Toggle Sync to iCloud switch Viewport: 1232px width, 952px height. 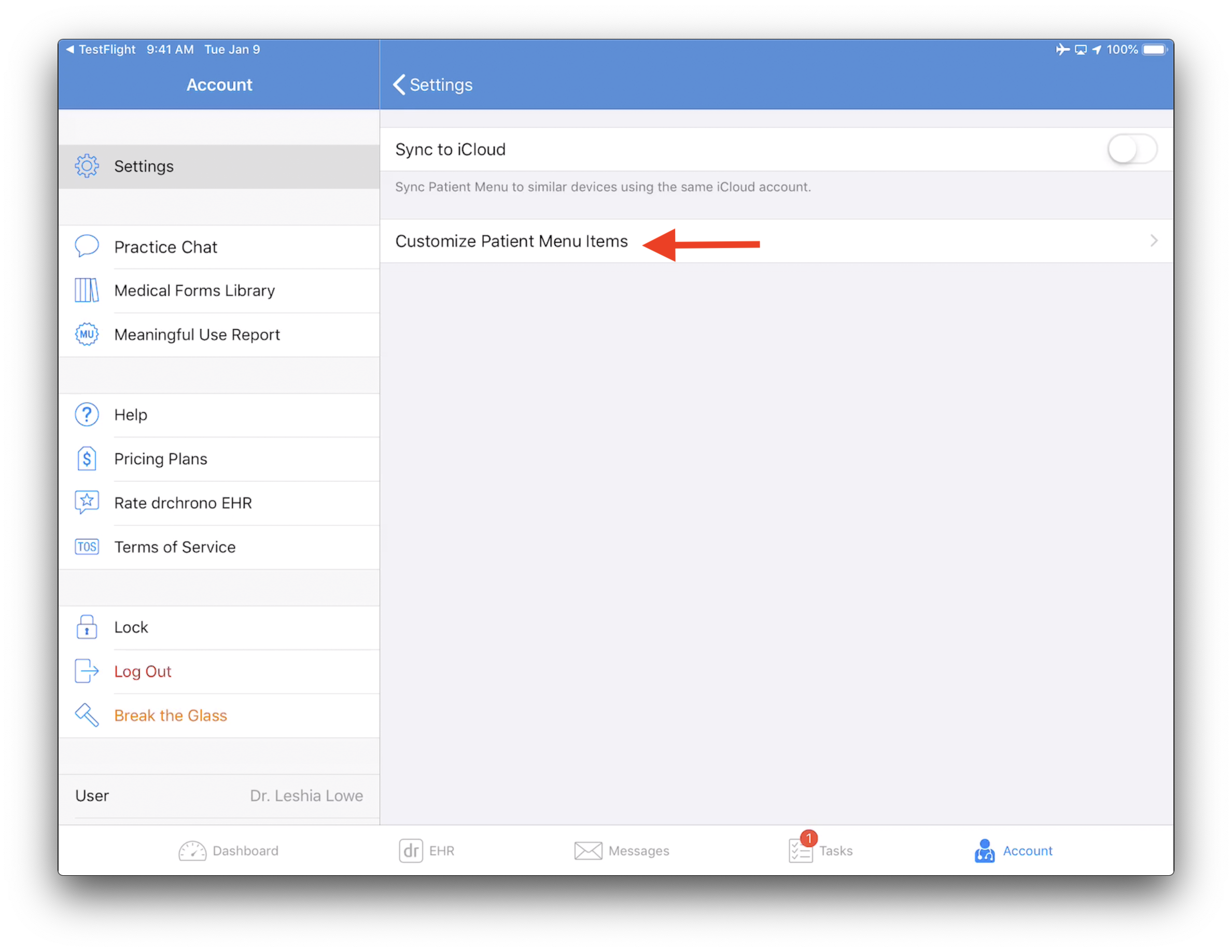coord(1131,148)
